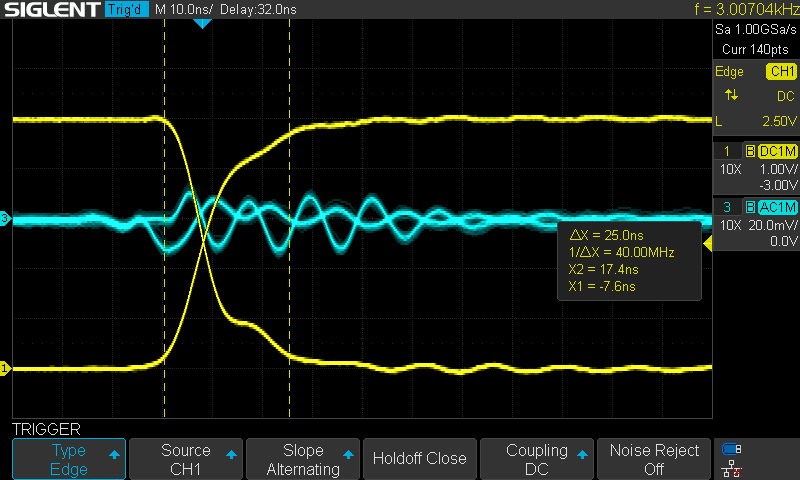The width and height of the screenshot is (800, 480).
Task: Click the channel 1 bandwidth limit B indicator
Action: 748,151
